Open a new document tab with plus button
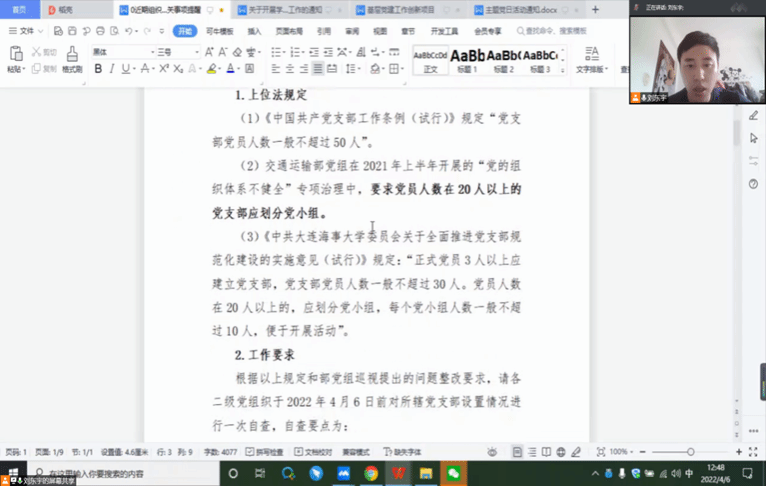Screen dimensions: 766x486 [x=596, y=9]
